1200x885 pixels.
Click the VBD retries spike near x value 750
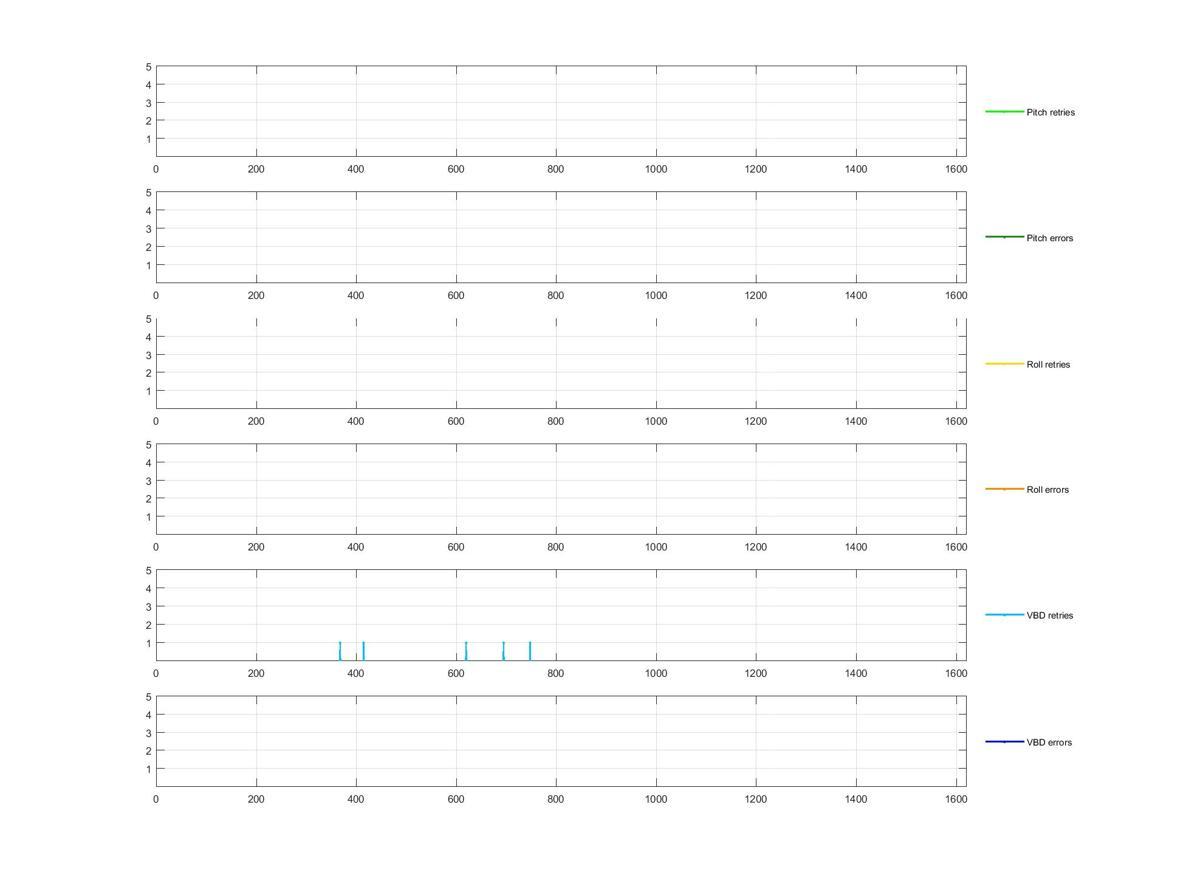[x=530, y=651]
